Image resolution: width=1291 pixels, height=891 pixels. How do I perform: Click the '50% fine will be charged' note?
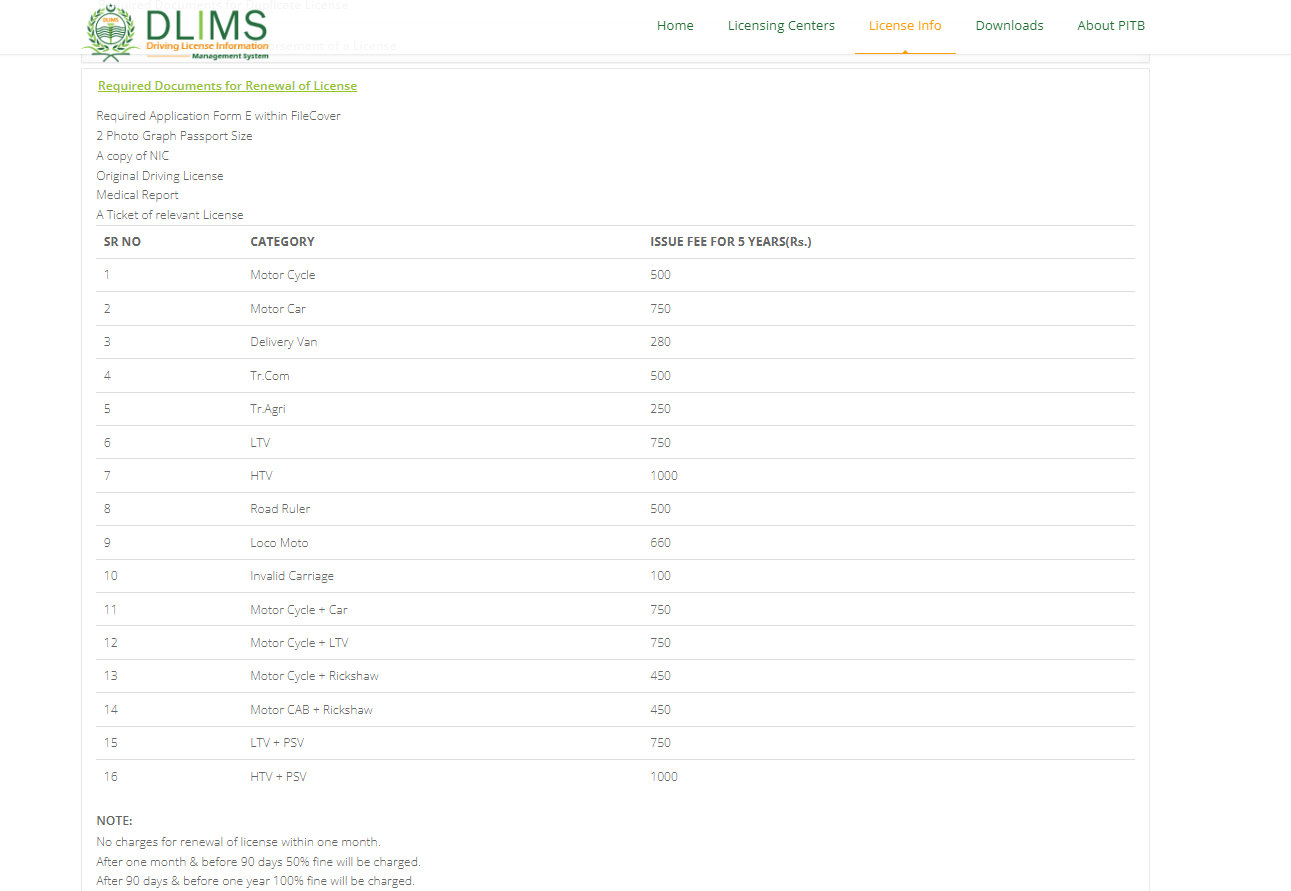tap(258, 862)
